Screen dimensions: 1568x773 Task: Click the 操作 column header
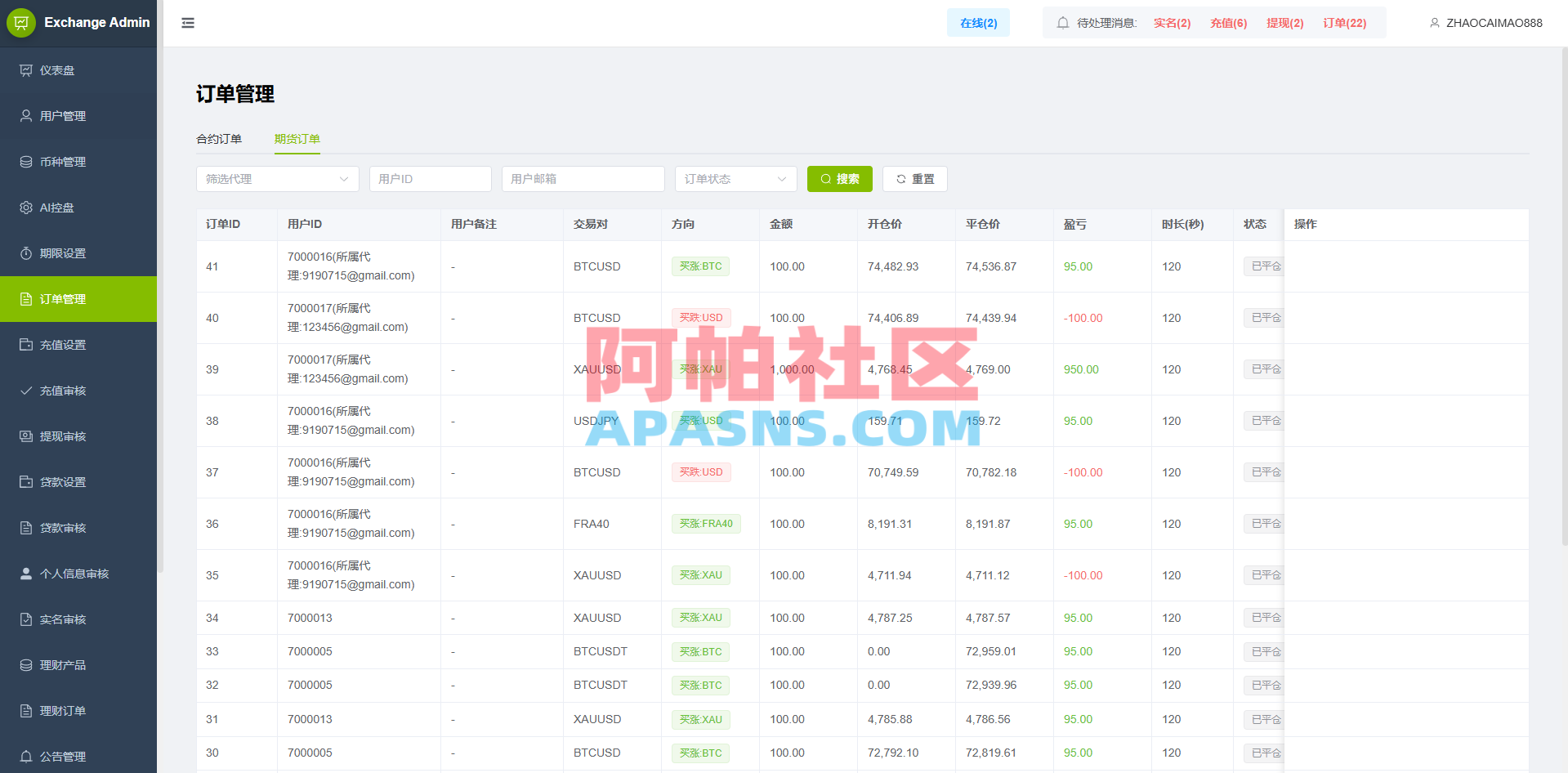point(1306,224)
